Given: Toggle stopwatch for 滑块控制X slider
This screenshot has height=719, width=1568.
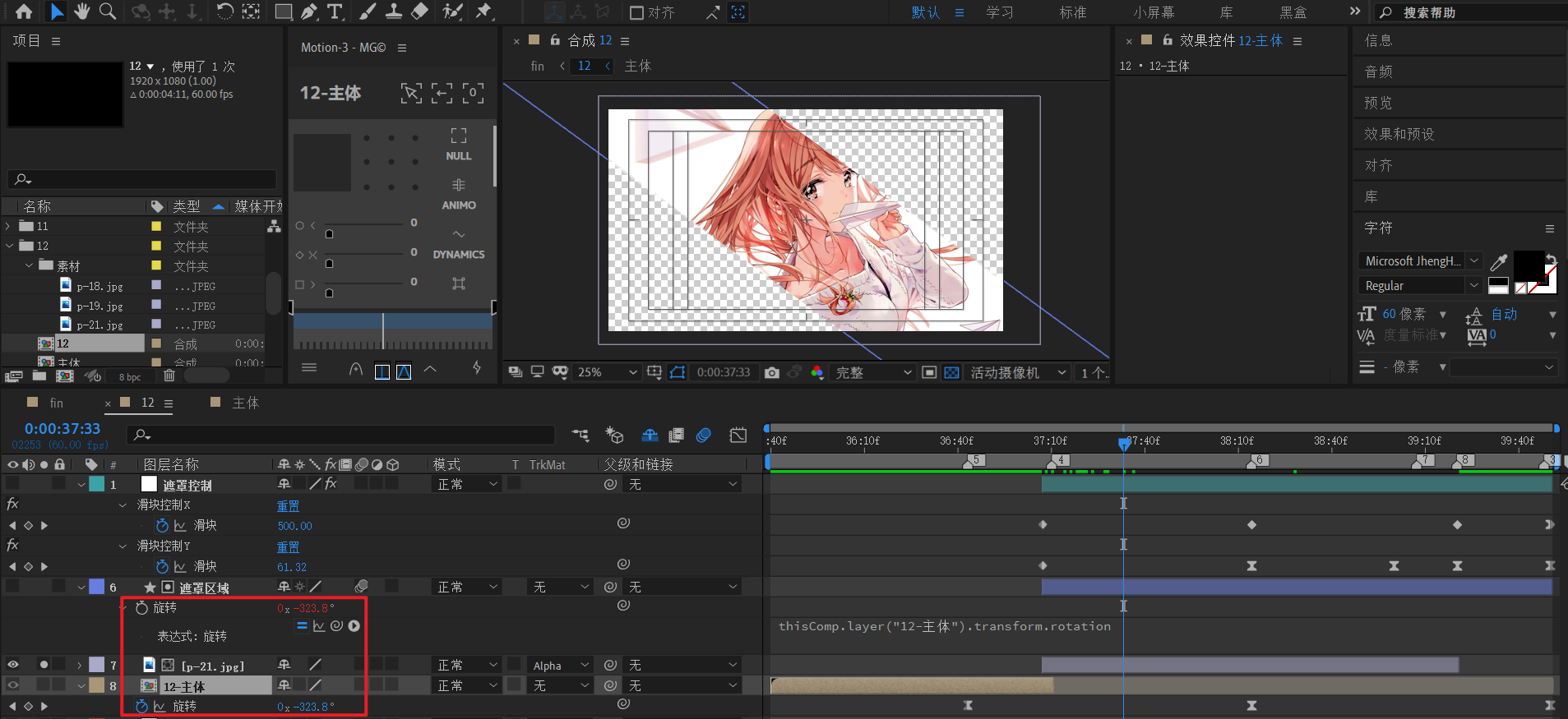Looking at the screenshot, I should (162, 525).
